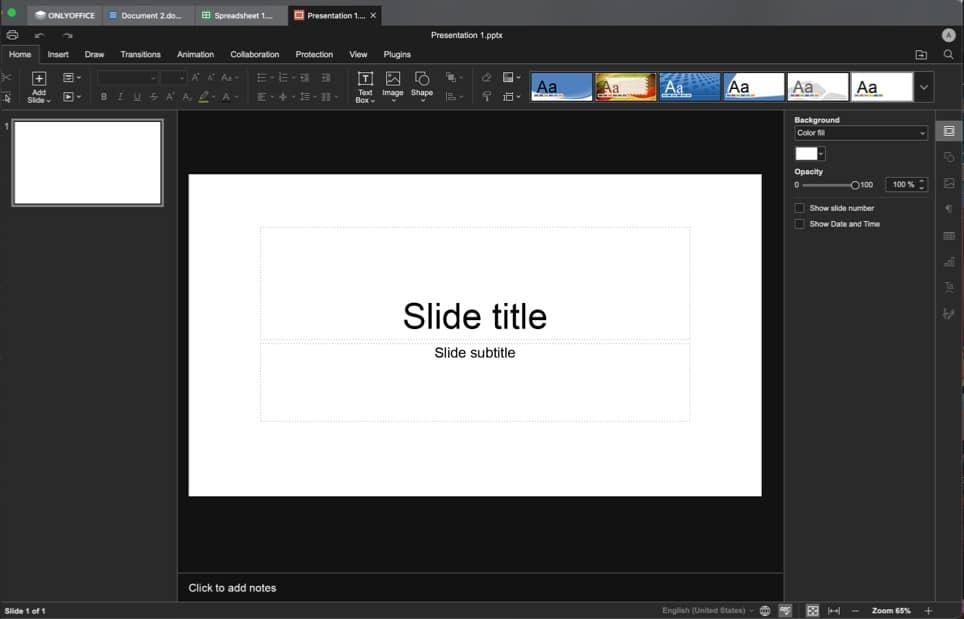Open the Change slide layout dropdown
Screen dimensions: 964x619
(x=72, y=77)
